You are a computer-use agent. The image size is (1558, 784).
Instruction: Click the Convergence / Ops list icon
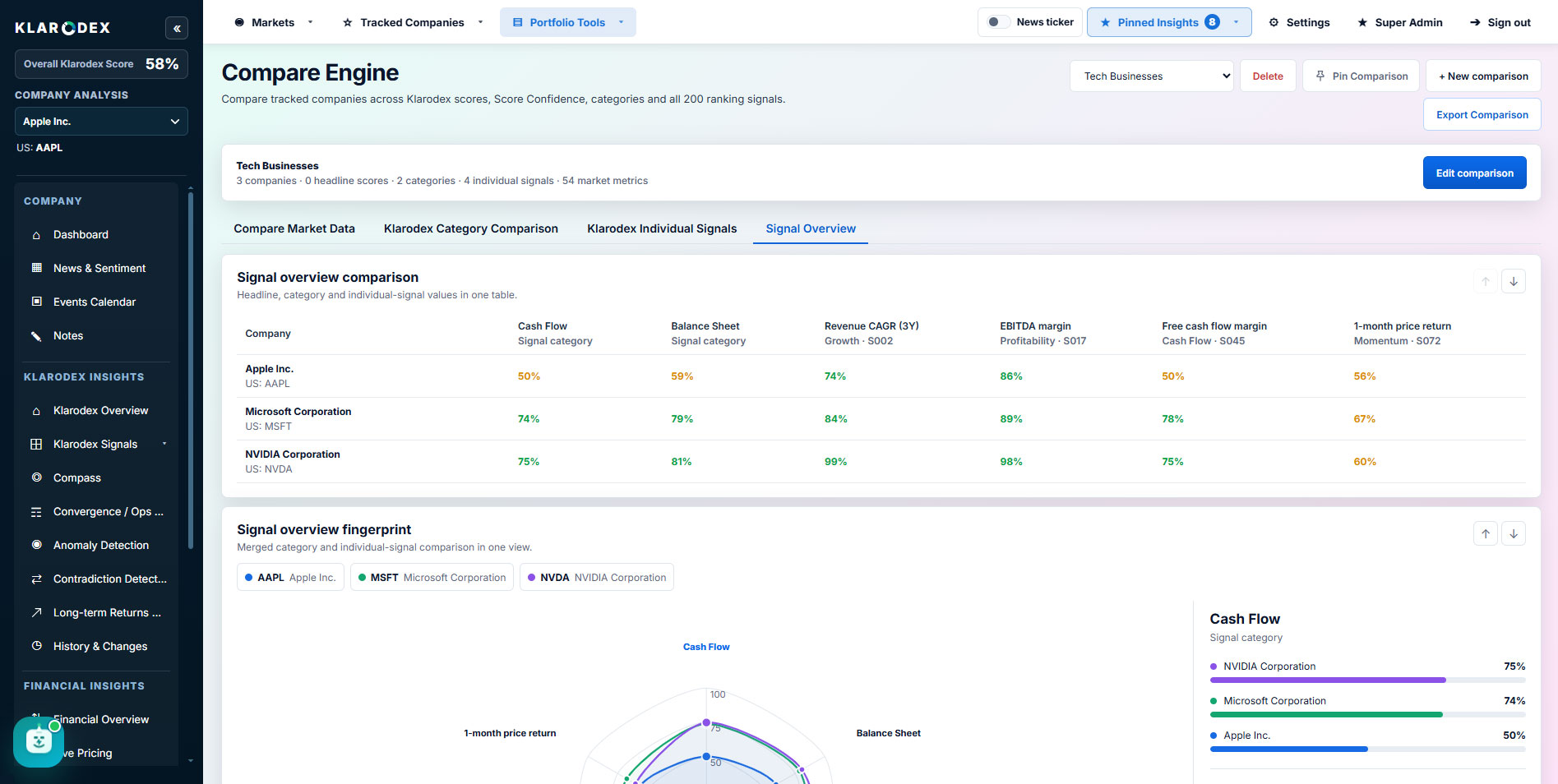click(x=36, y=512)
